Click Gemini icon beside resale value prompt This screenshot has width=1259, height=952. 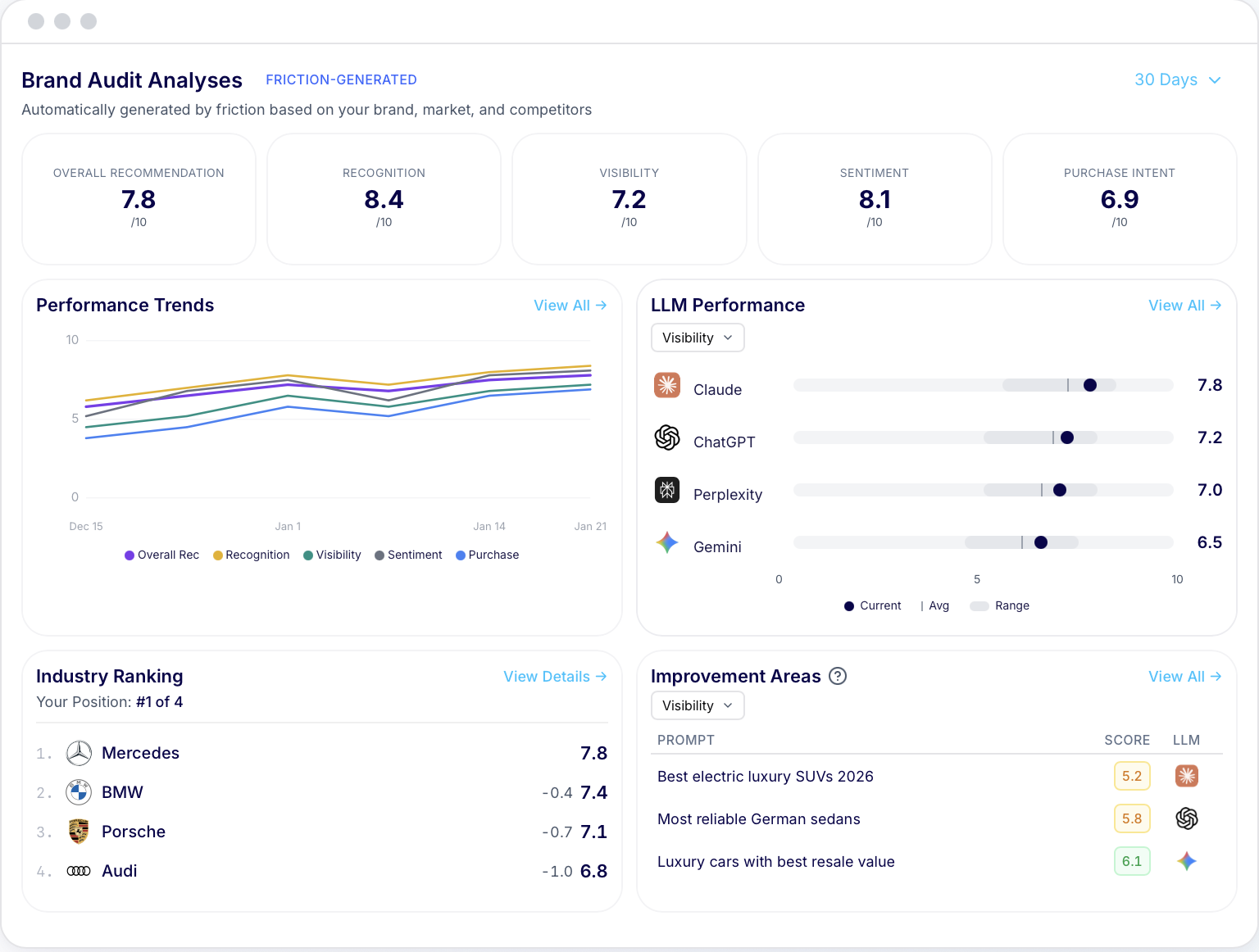(x=1187, y=861)
